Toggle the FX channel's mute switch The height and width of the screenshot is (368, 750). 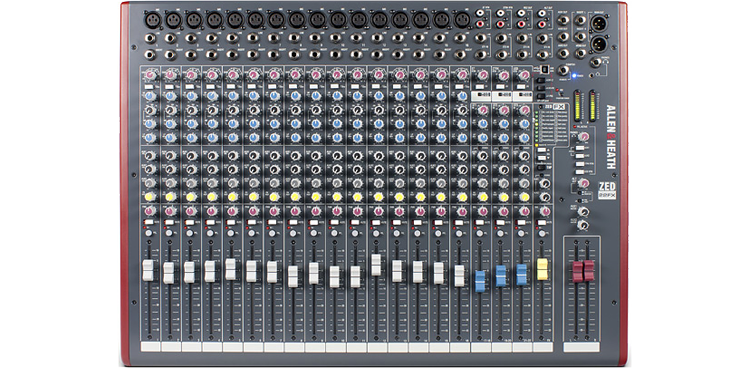pyautogui.click(x=543, y=223)
